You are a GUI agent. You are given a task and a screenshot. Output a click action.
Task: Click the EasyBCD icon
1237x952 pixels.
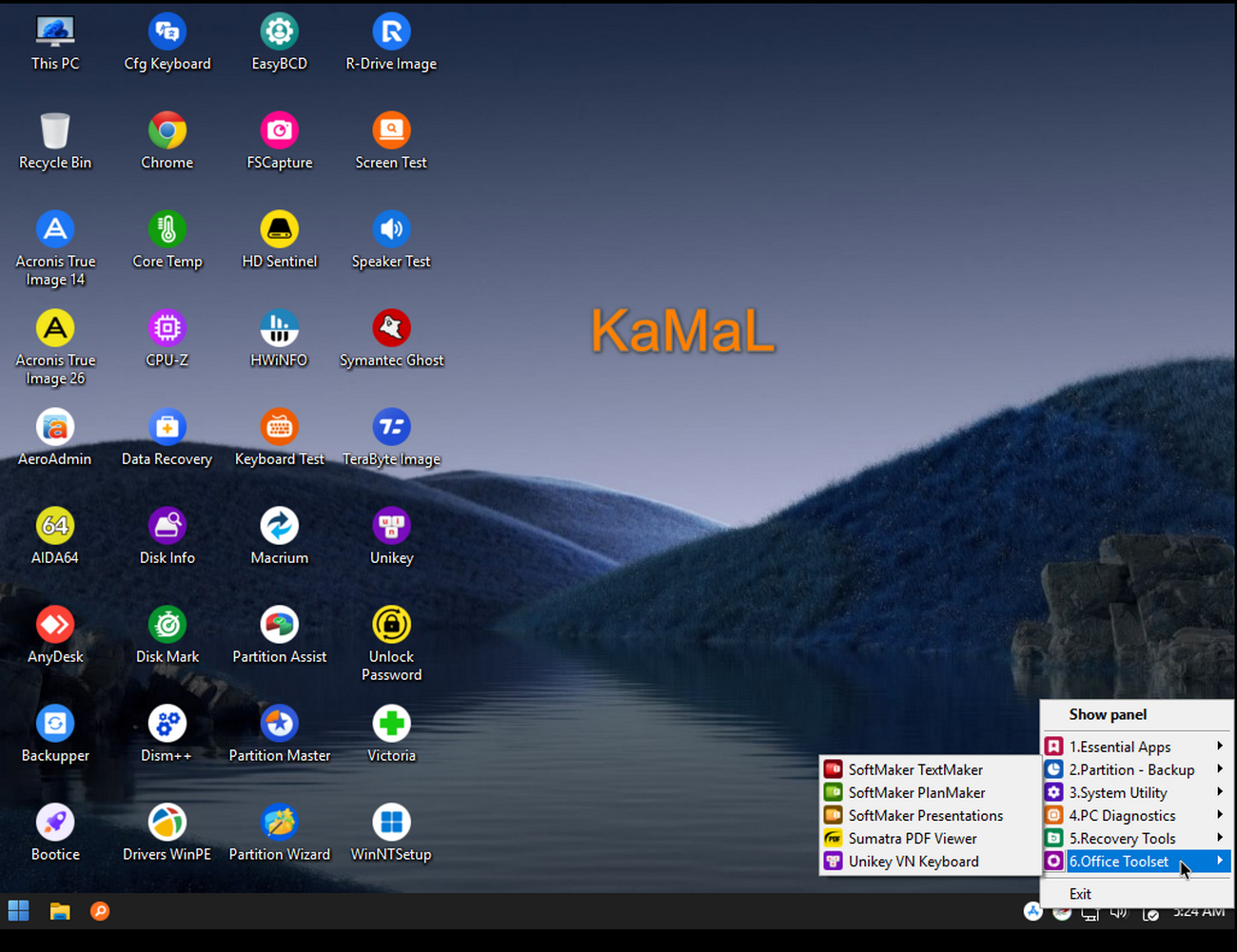pyautogui.click(x=280, y=44)
